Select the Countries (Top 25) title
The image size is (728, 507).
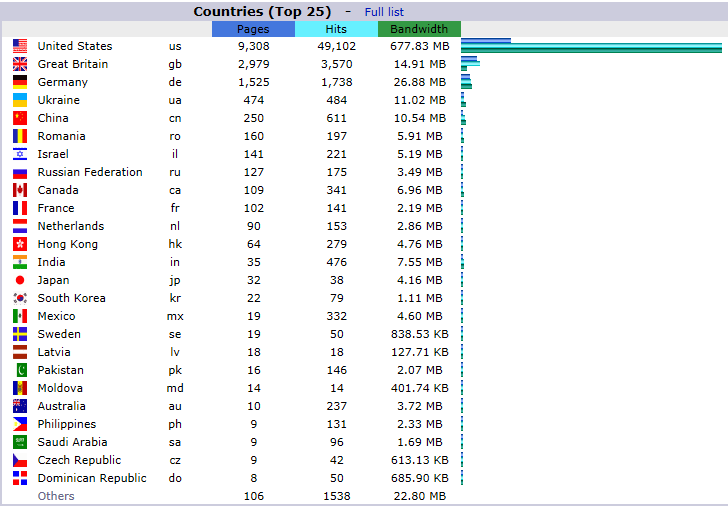[262, 12]
